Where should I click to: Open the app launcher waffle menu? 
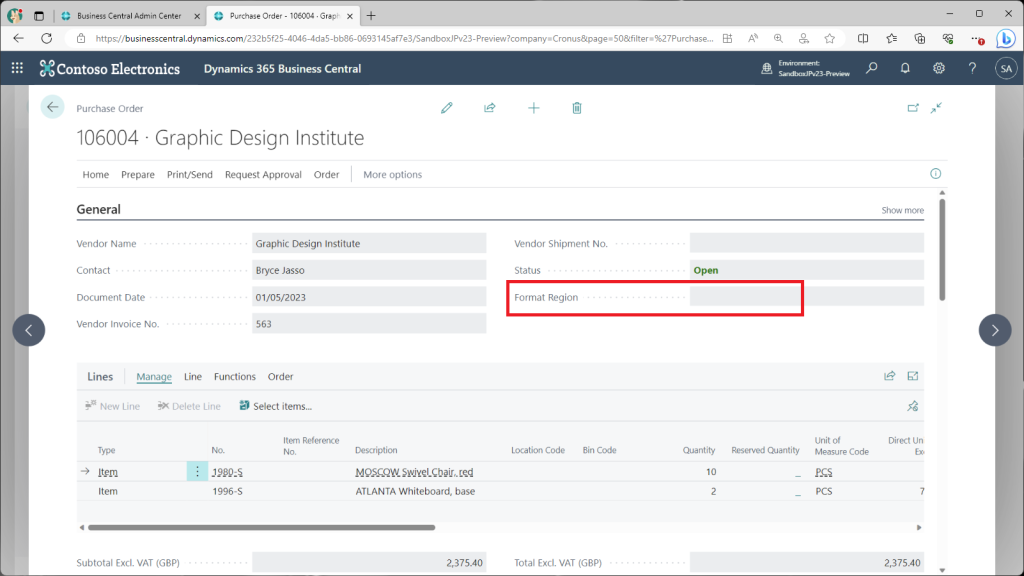click(x=17, y=68)
